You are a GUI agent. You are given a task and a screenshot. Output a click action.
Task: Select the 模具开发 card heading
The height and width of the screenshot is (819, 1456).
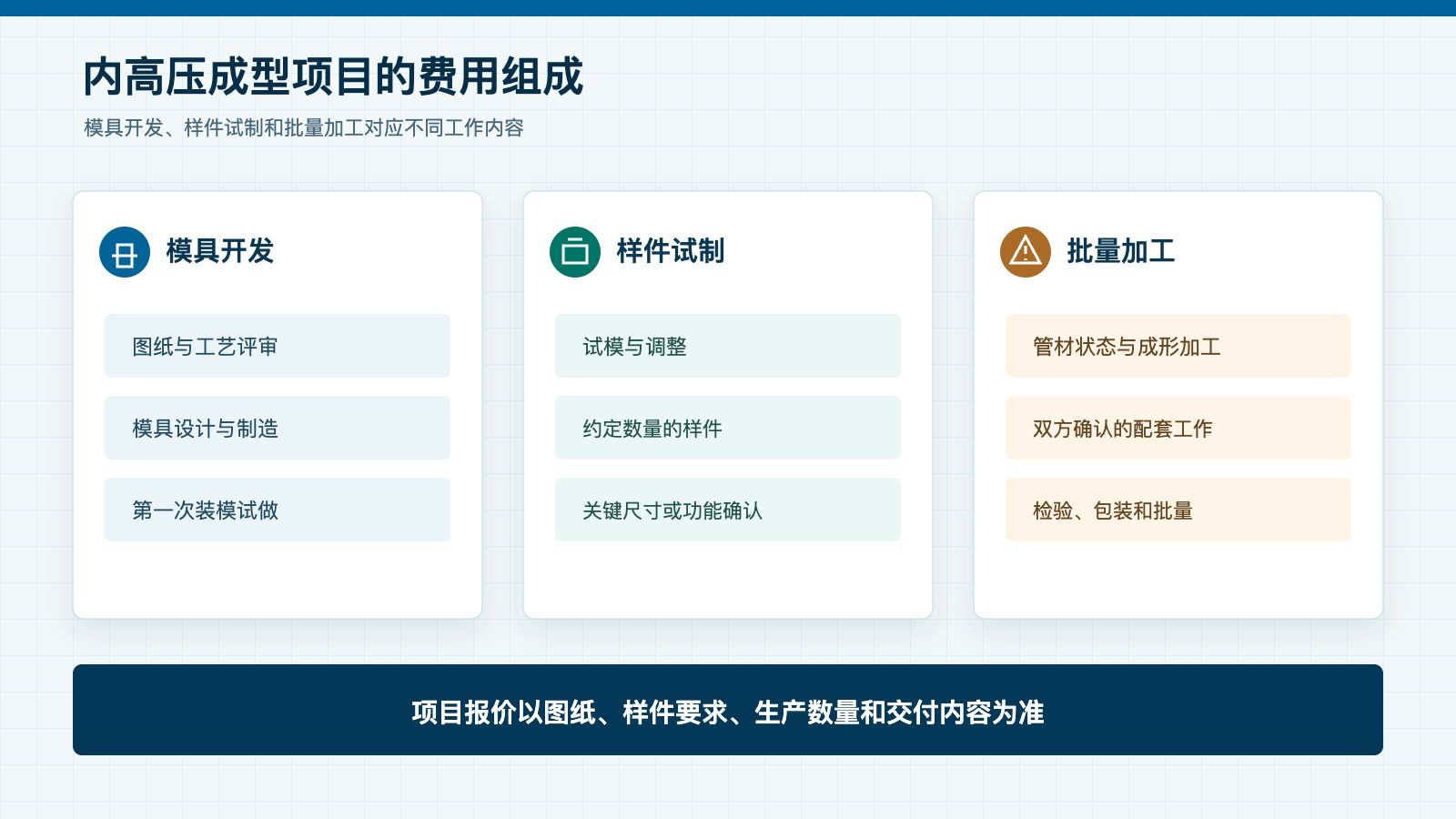point(220,251)
